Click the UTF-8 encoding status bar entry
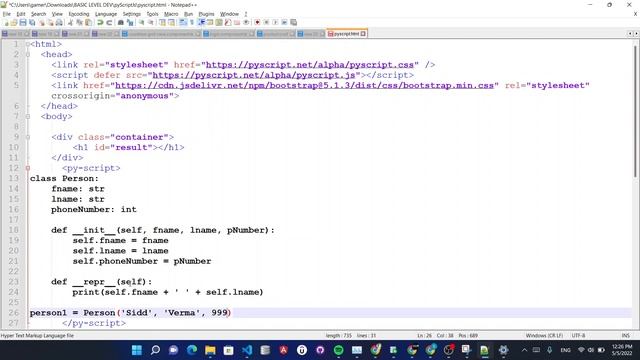This screenshot has height=360, width=640. click(x=578, y=336)
